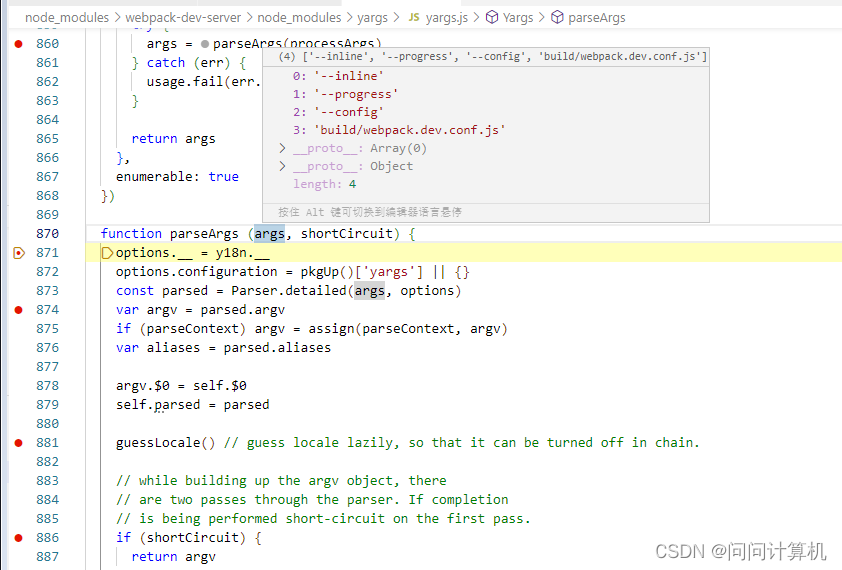Open webpack-dev-server breadcrumb segment
Screen dimensions: 842x570
[x=183, y=18]
